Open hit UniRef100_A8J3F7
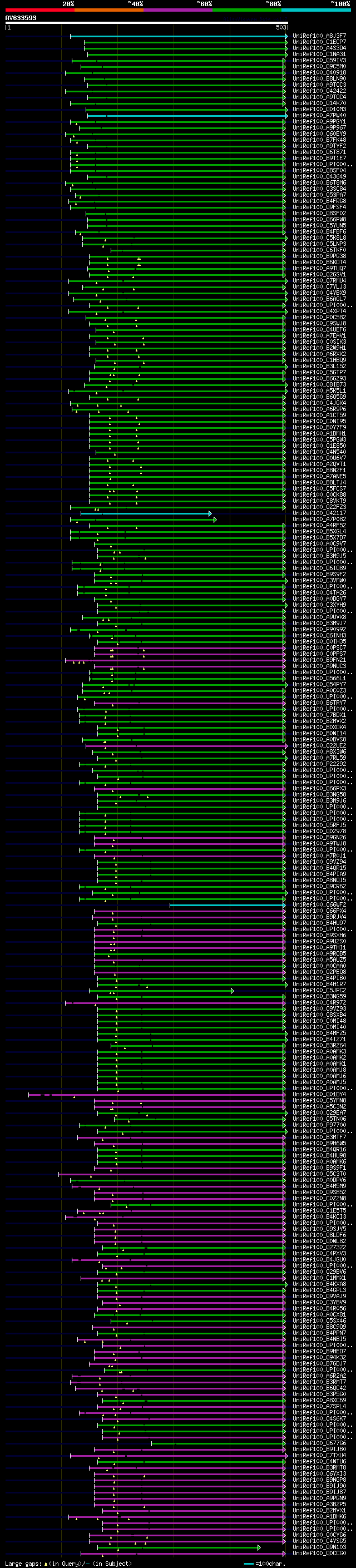This screenshot has height=1568, width=356. [x=319, y=36]
